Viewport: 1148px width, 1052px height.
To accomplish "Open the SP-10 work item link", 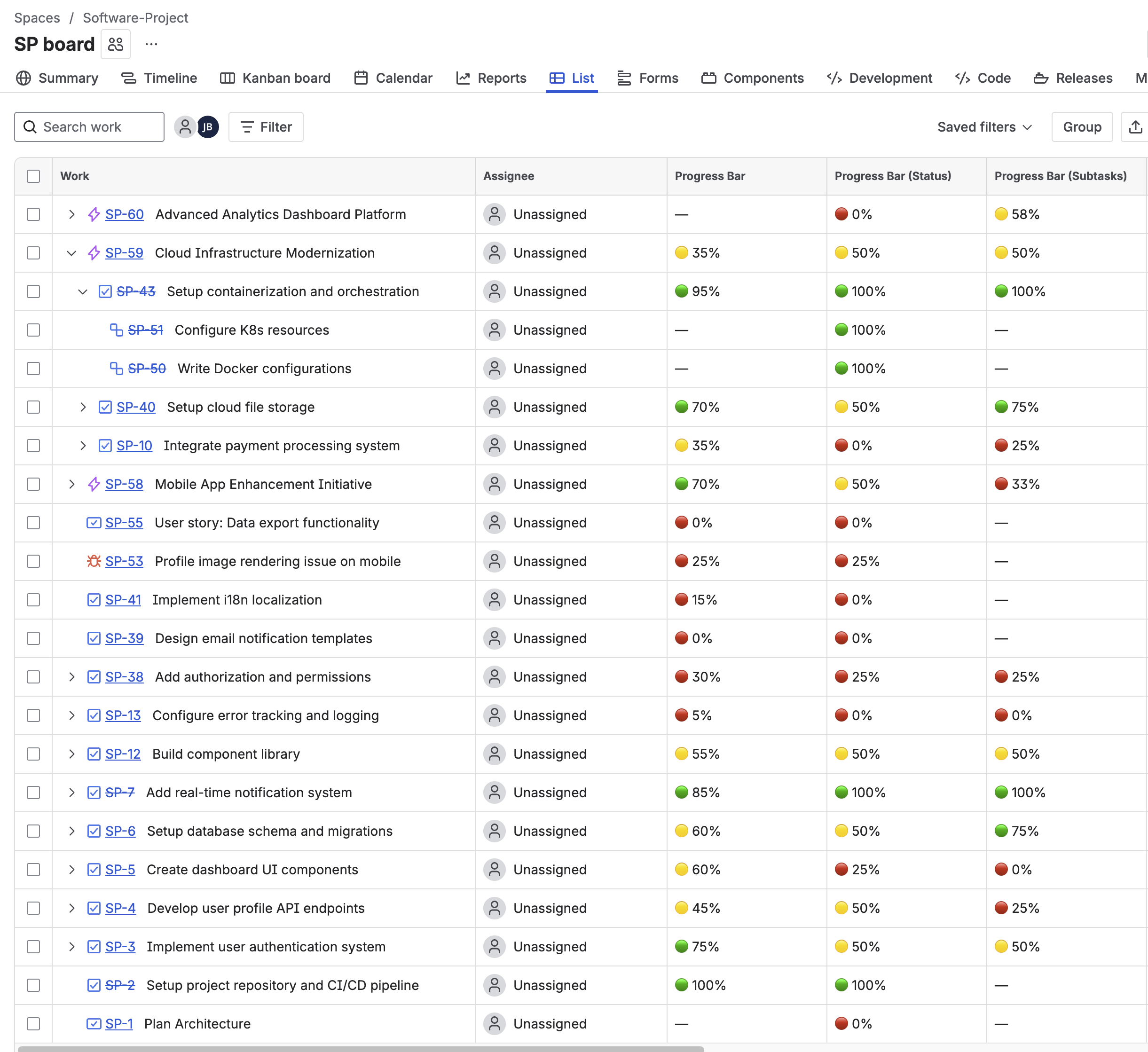I will (x=134, y=446).
